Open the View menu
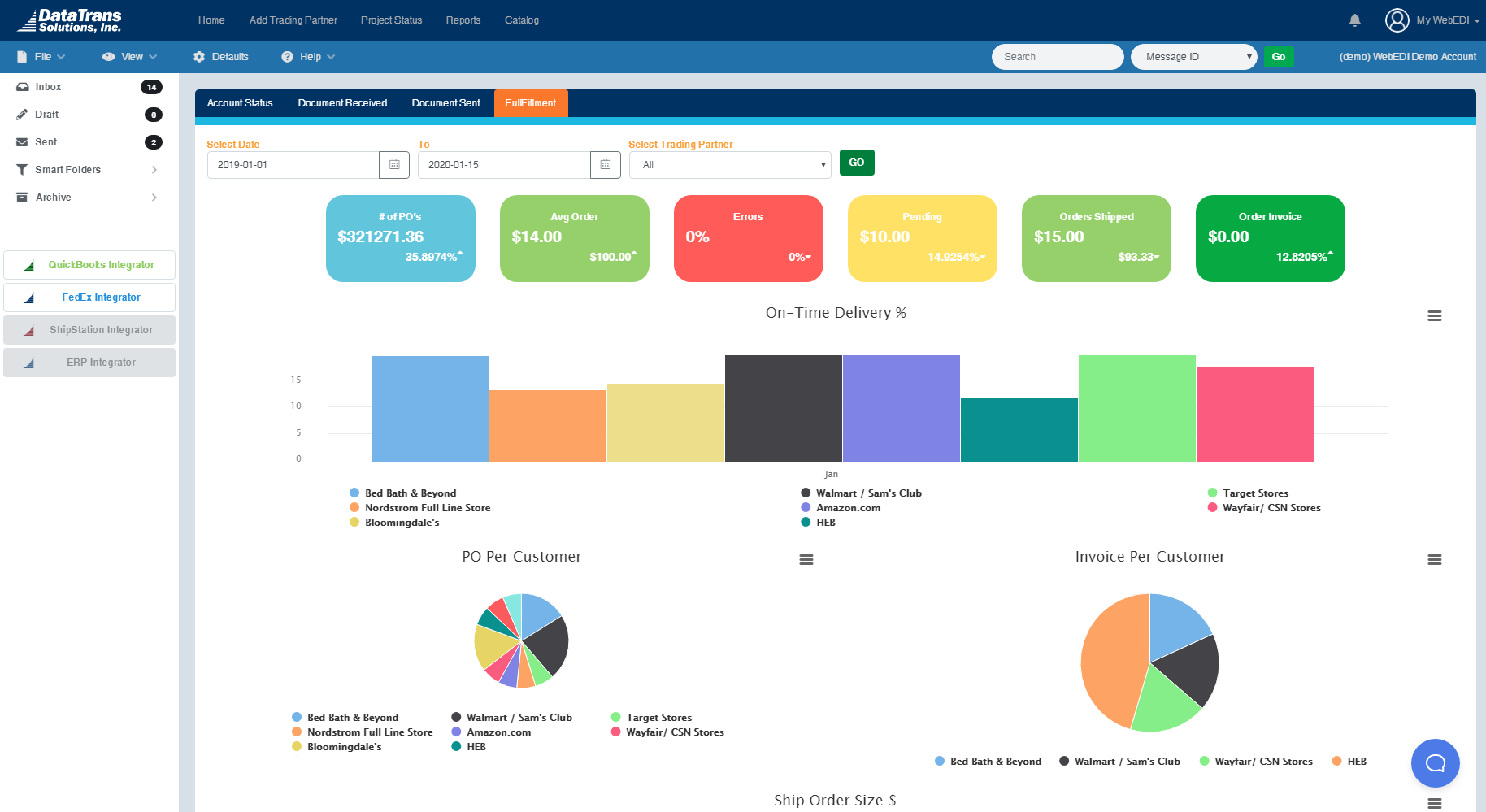The height and width of the screenshot is (812, 1486). 128,56
